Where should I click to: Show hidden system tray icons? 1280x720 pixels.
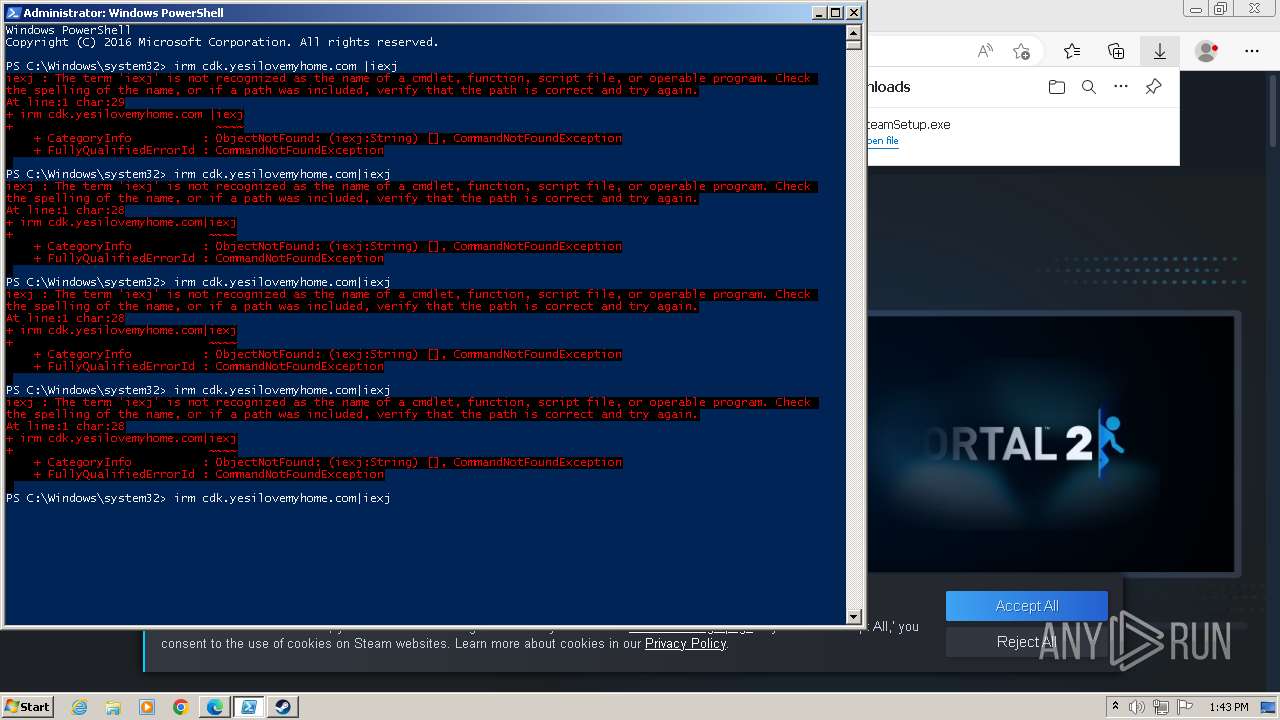[x=1115, y=707]
